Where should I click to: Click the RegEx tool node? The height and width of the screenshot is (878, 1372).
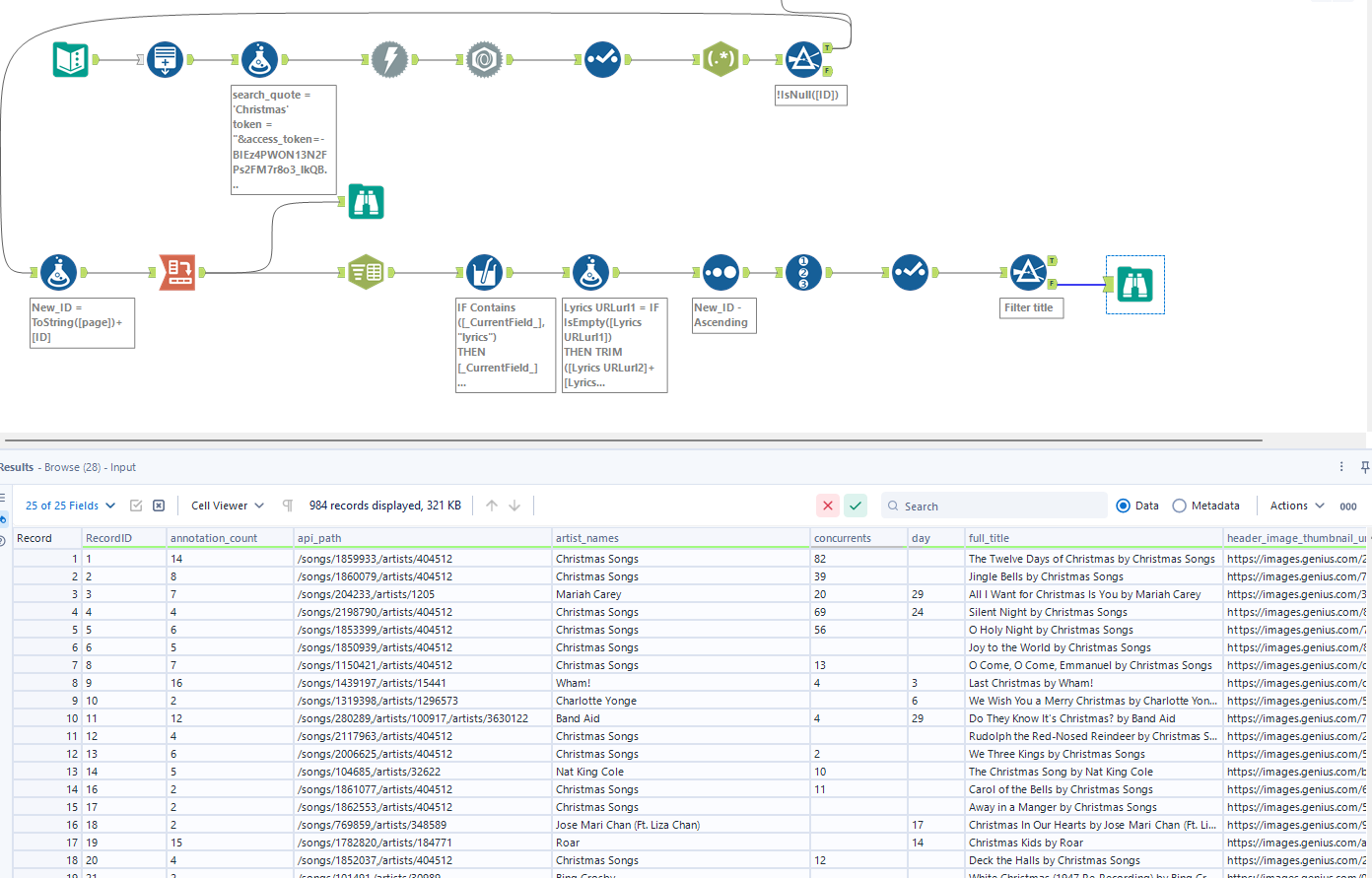coord(720,60)
